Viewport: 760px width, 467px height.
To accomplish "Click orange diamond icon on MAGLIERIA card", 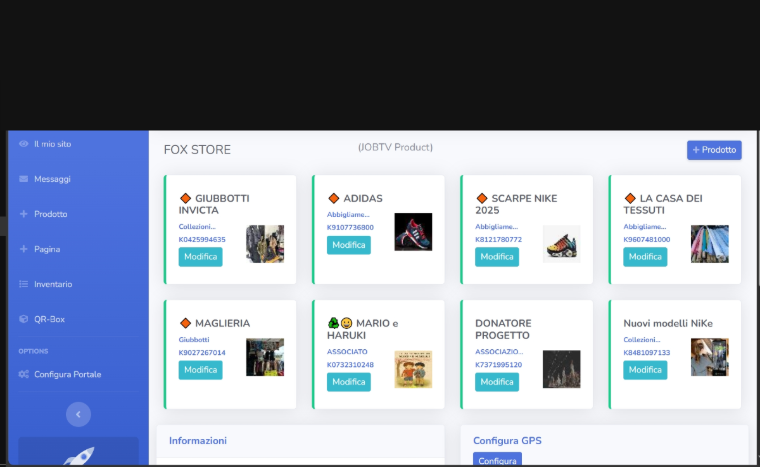I will point(185,323).
